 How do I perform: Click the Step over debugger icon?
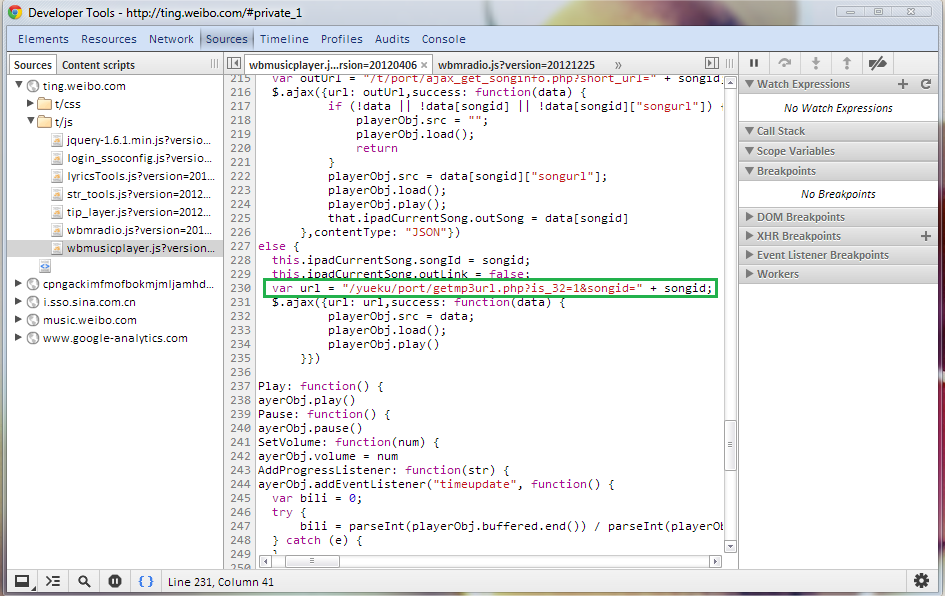point(785,63)
